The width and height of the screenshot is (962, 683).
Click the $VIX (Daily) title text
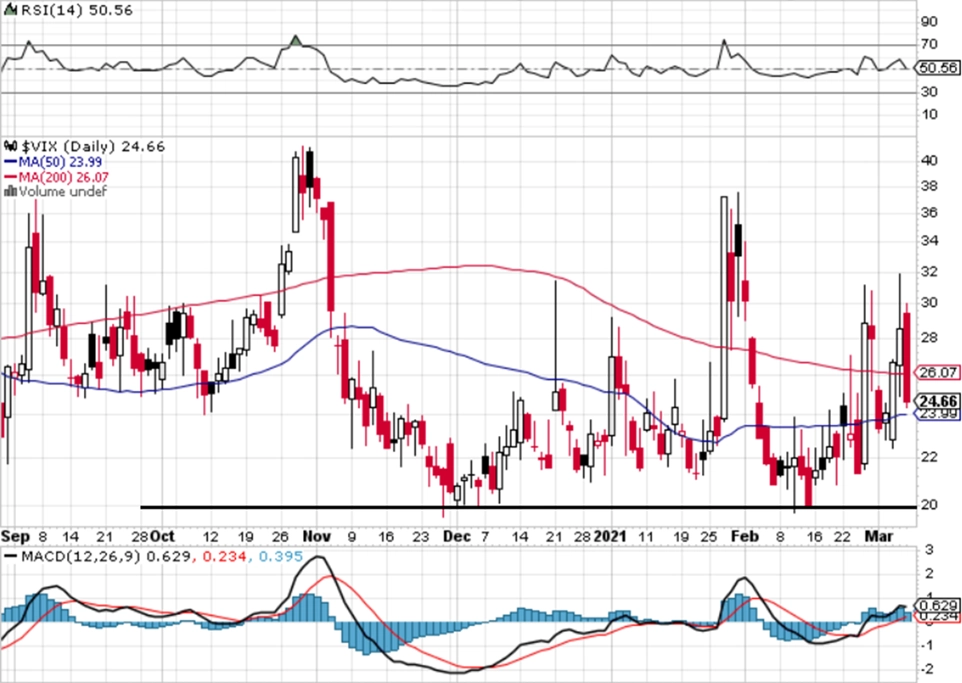69,147
